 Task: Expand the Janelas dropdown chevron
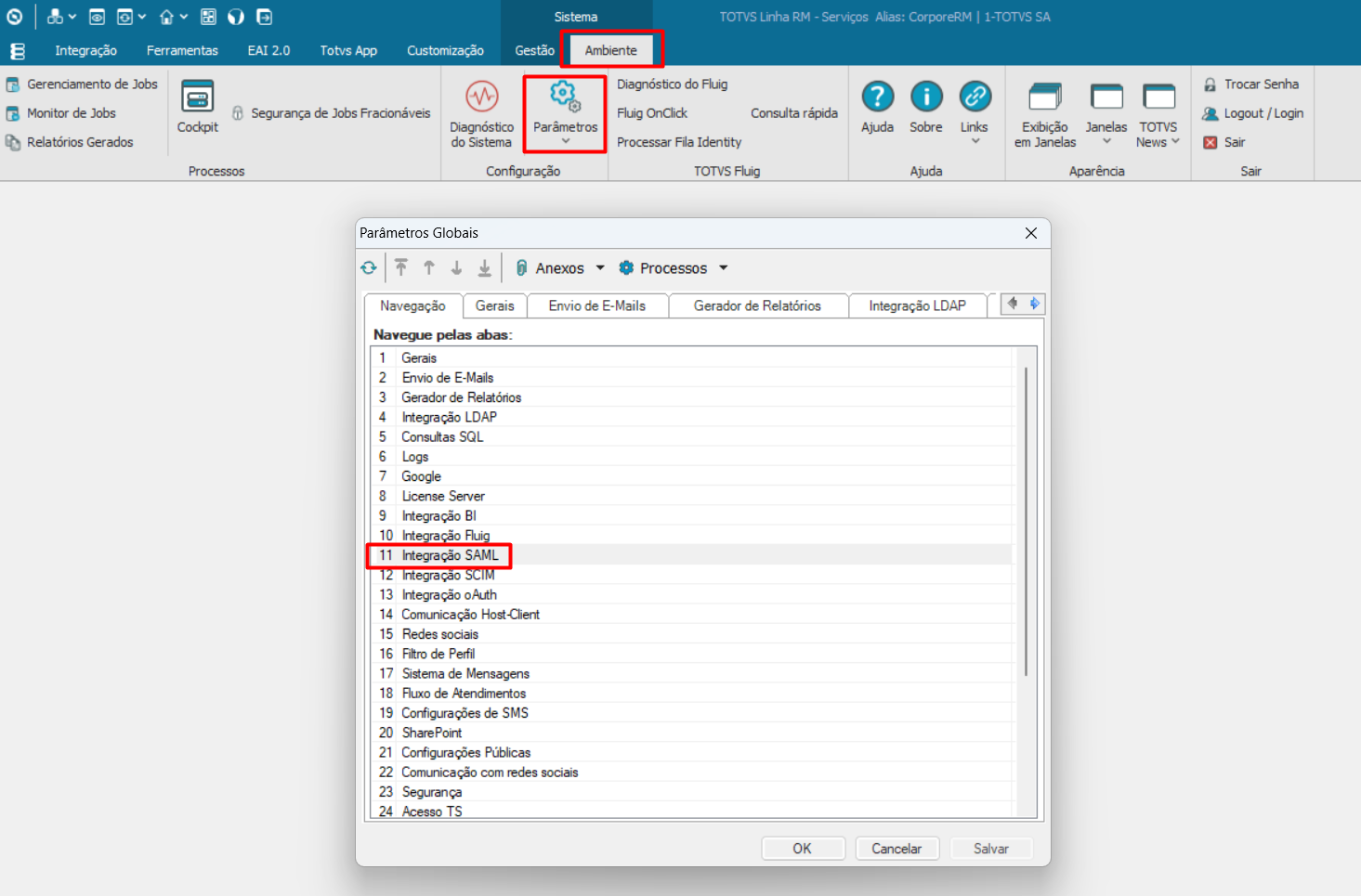coord(1106,141)
